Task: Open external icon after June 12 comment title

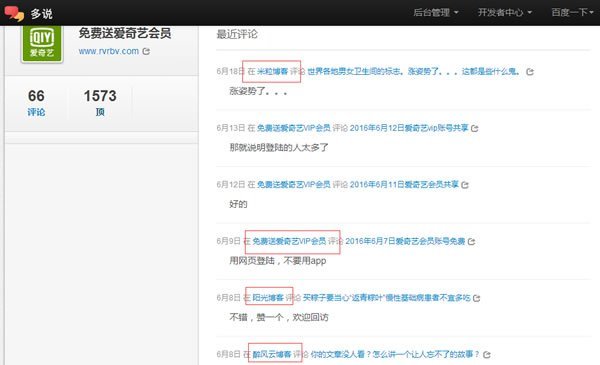Action: coord(465,185)
